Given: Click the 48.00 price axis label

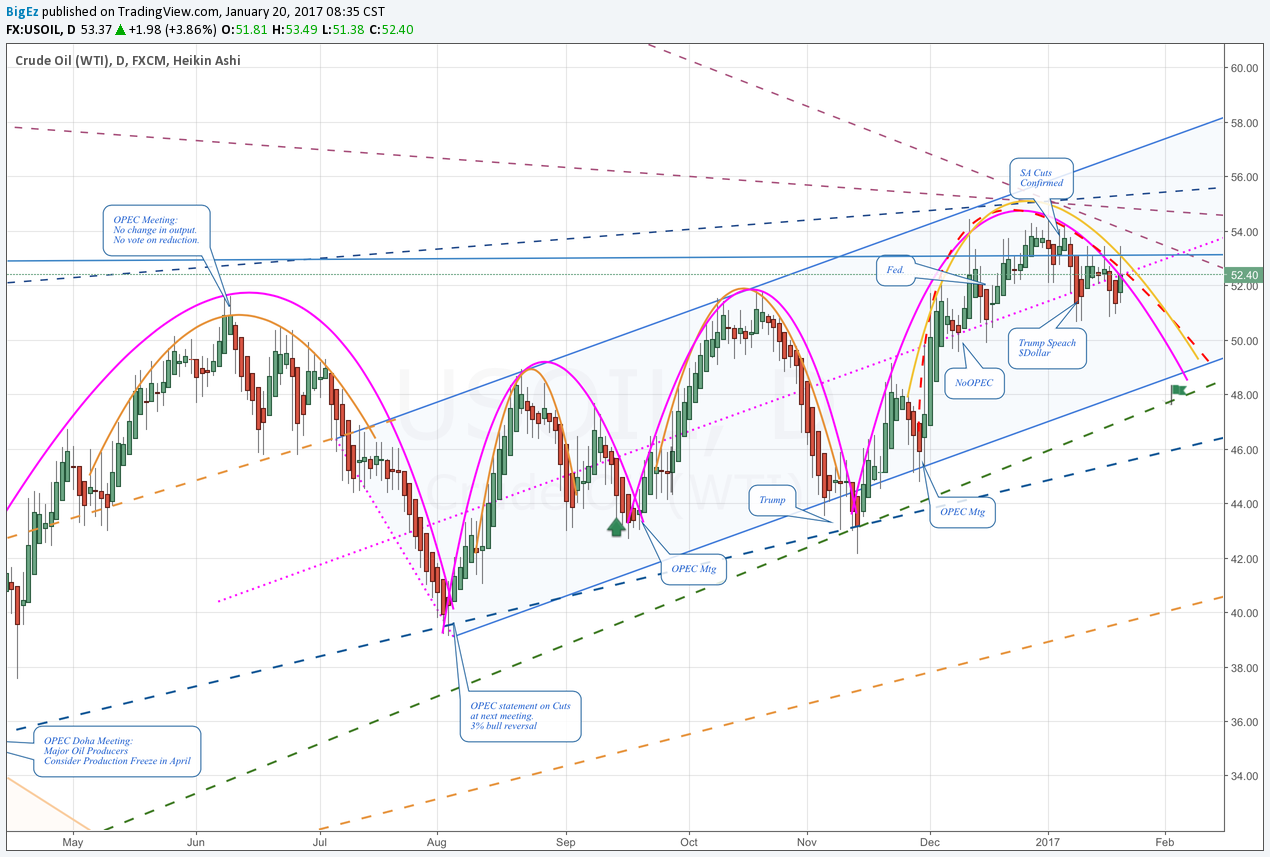Looking at the screenshot, I should point(1244,395).
